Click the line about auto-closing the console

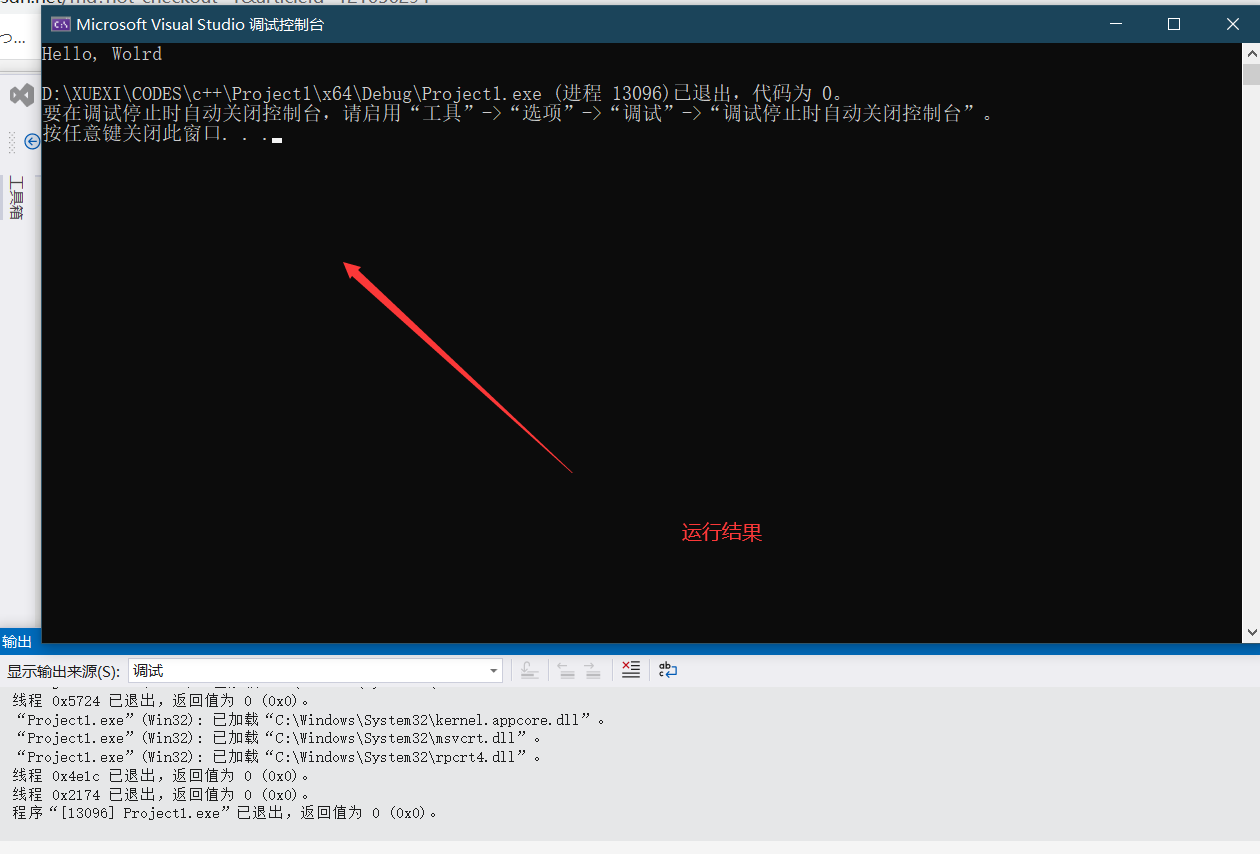tap(519, 113)
